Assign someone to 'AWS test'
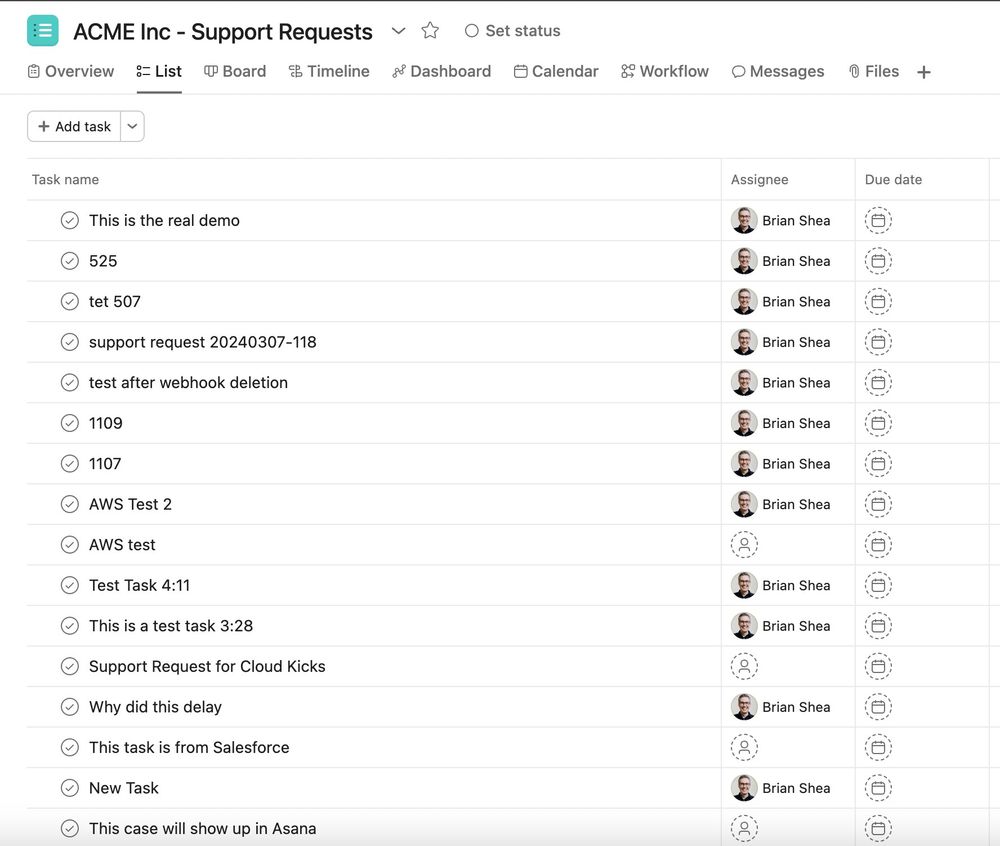This screenshot has height=846, width=1000. pos(744,545)
